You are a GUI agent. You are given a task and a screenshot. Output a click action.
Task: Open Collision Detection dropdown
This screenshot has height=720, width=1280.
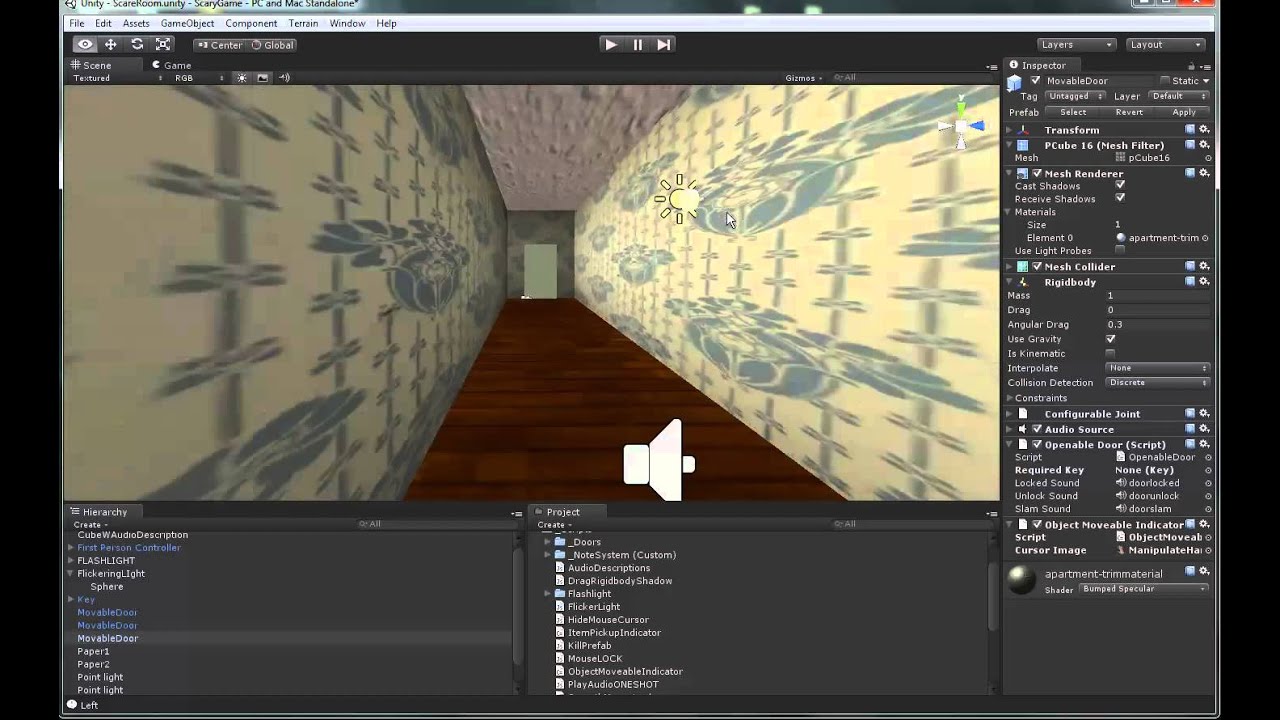pos(1158,383)
